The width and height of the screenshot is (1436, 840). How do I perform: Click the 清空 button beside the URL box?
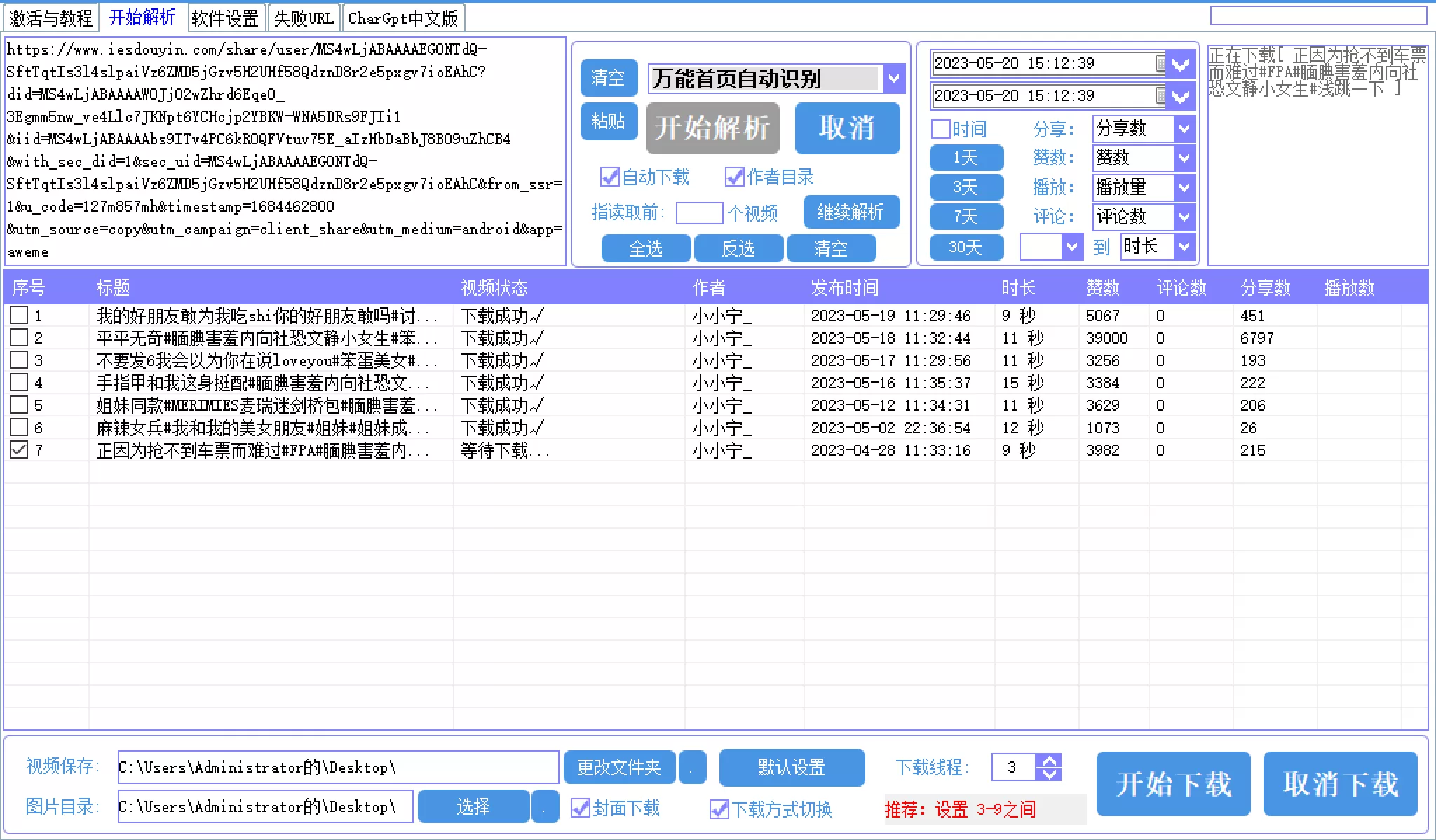[x=608, y=78]
